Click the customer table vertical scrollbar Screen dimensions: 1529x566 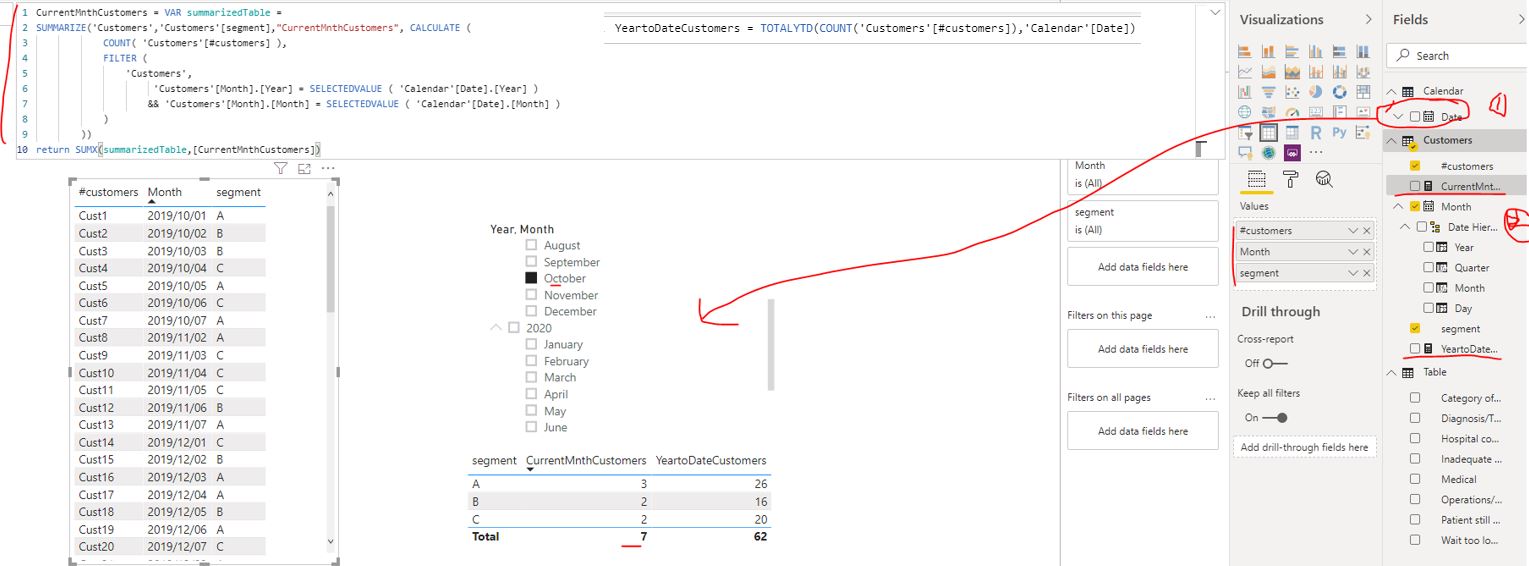pyautogui.click(x=332, y=260)
